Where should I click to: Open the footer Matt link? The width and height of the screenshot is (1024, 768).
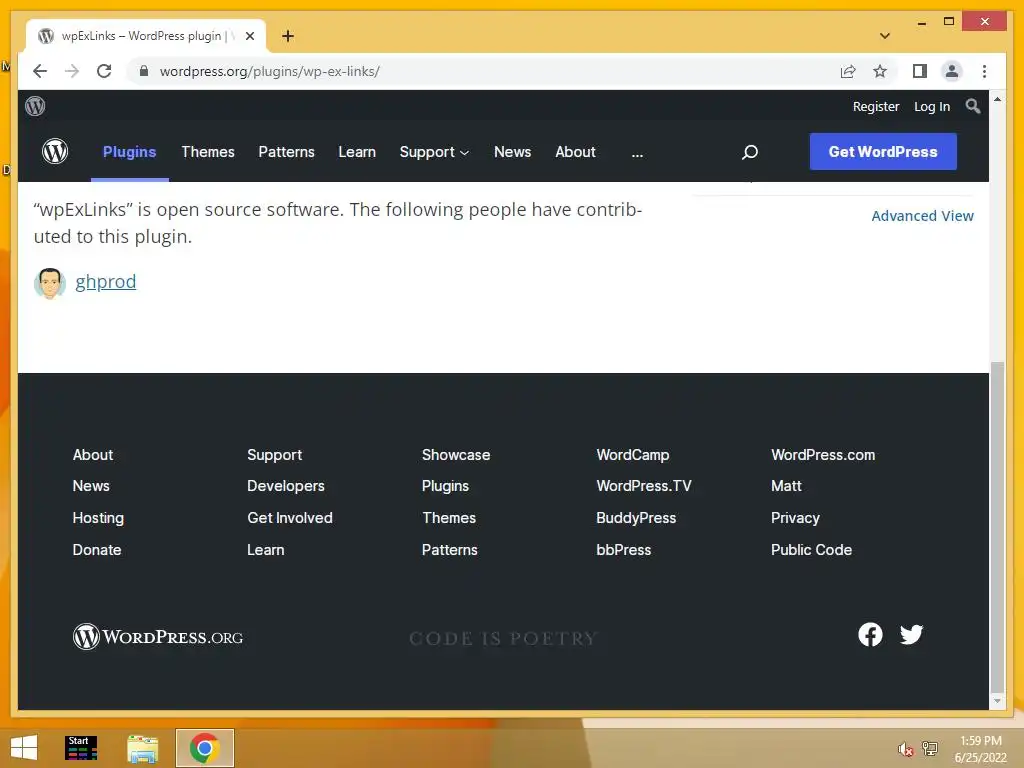pyautogui.click(x=786, y=486)
